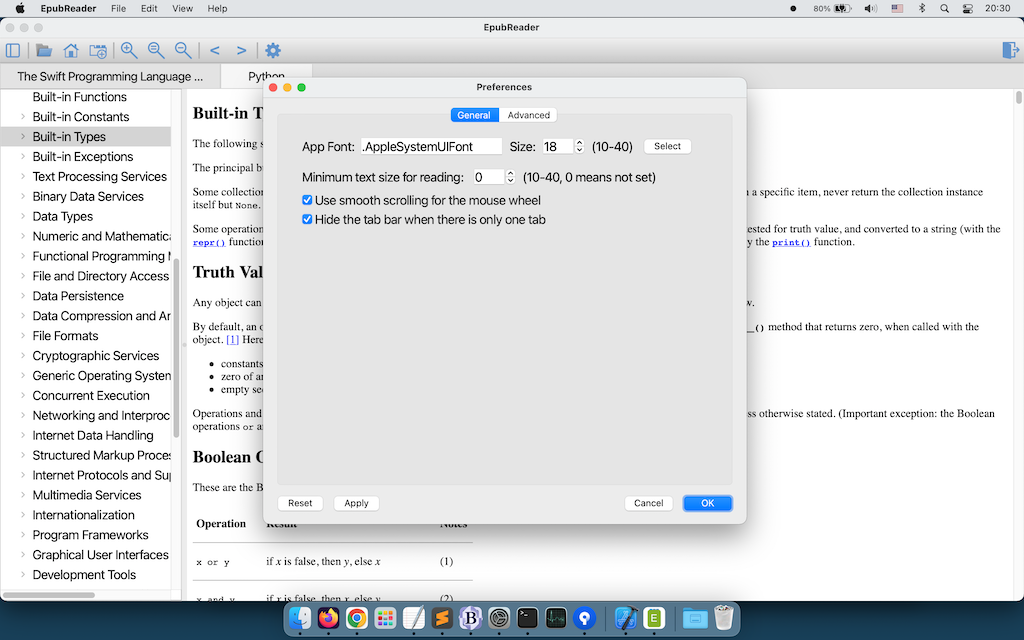Switch to the Advanced preferences tab
This screenshot has width=1024, height=640.
point(529,114)
